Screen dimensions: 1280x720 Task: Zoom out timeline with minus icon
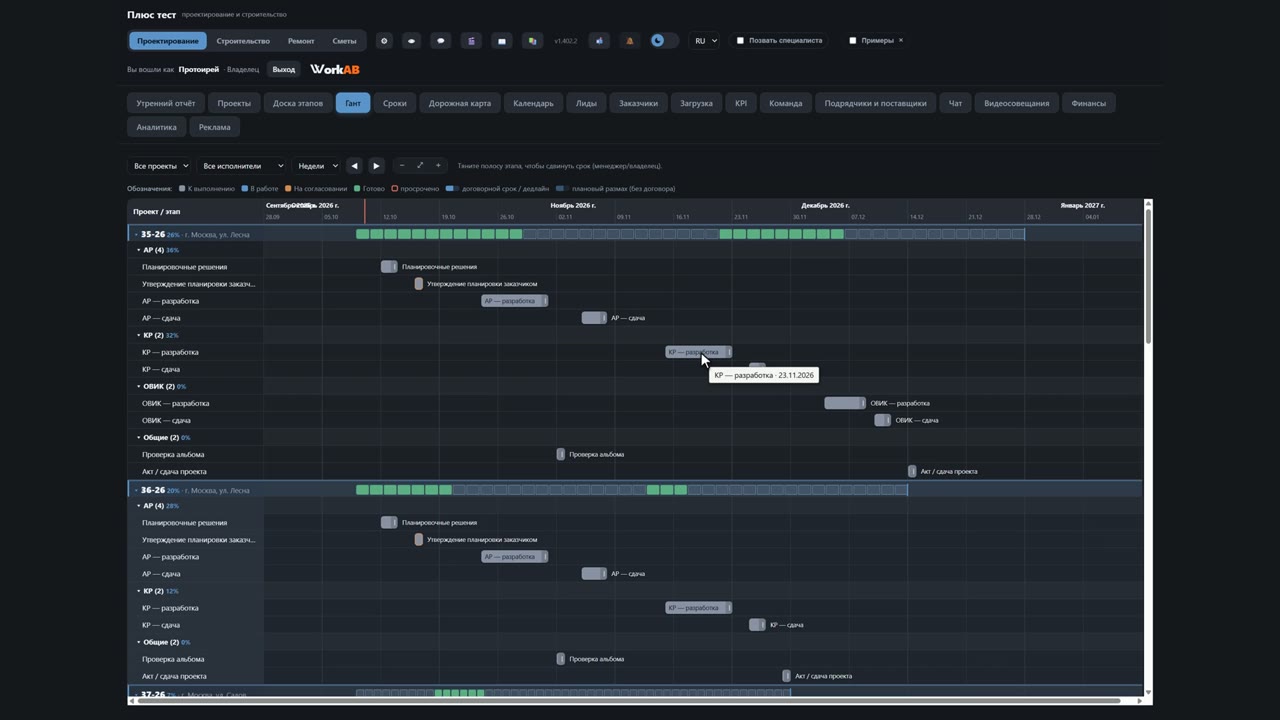pyautogui.click(x=402, y=166)
